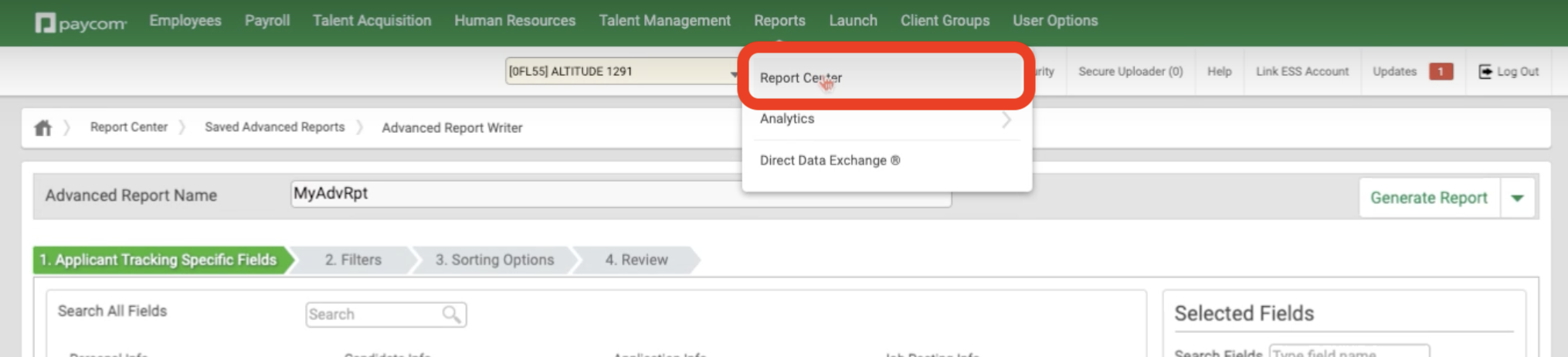
Task: Click the Advanced Report Name label
Action: (131, 195)
